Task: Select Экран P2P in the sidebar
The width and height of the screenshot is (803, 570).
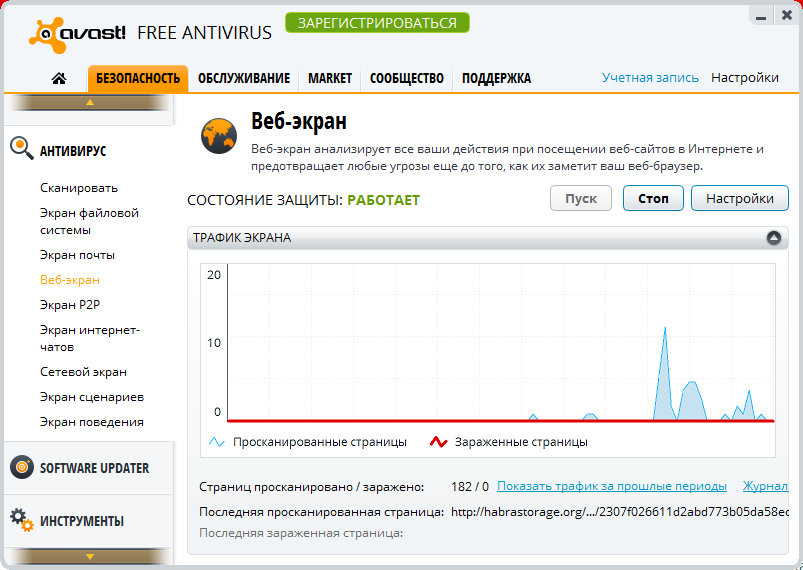Action: (70, 305)
